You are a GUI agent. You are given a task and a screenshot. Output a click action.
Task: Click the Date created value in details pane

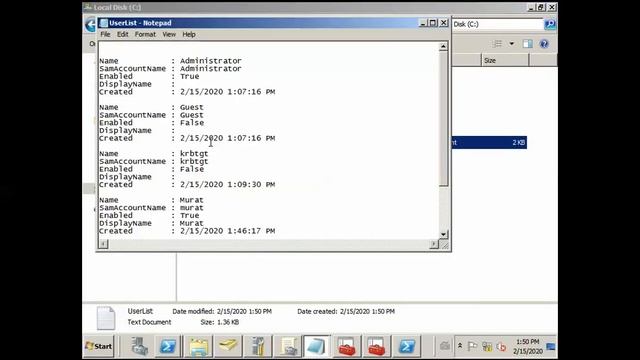click(367, 311)
